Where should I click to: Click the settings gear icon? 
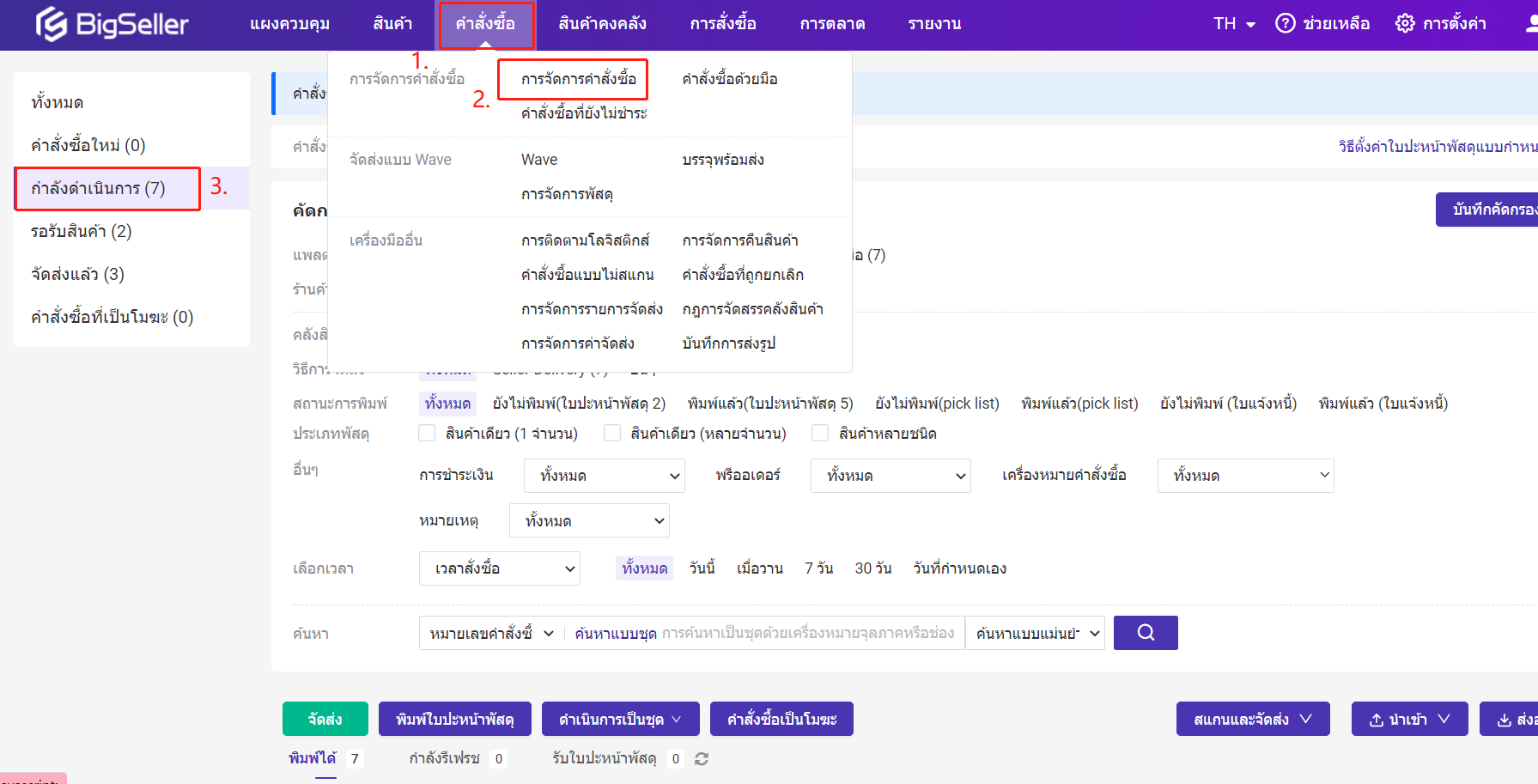(1405, 23)
